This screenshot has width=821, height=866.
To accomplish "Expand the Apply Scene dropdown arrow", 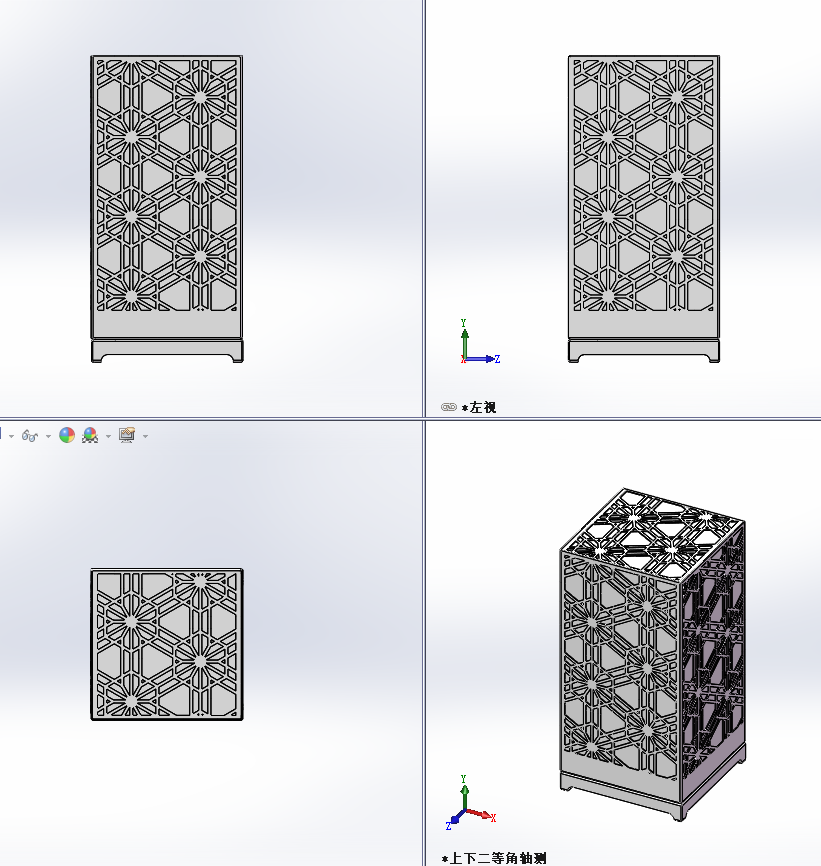I will [x=108, y=436].
